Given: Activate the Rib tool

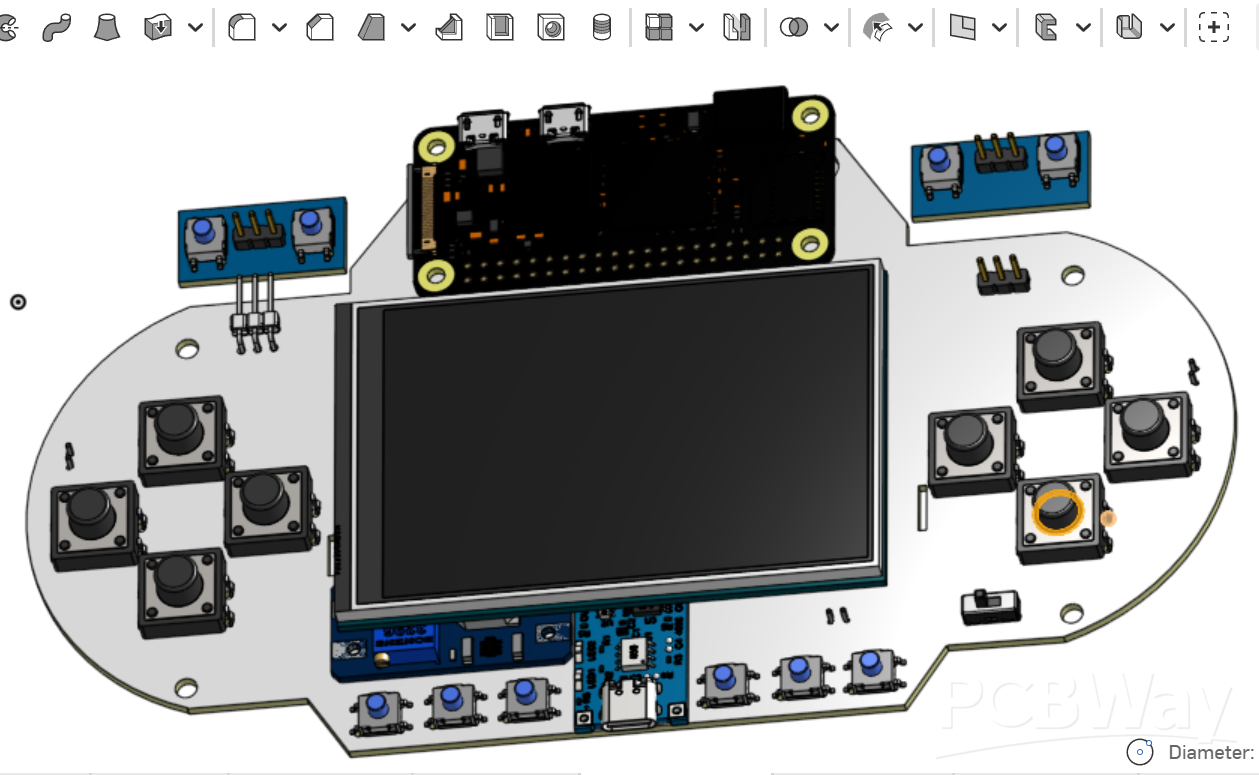Looking at the screenshot, I should pyautogui.click(x=449, y=28).
